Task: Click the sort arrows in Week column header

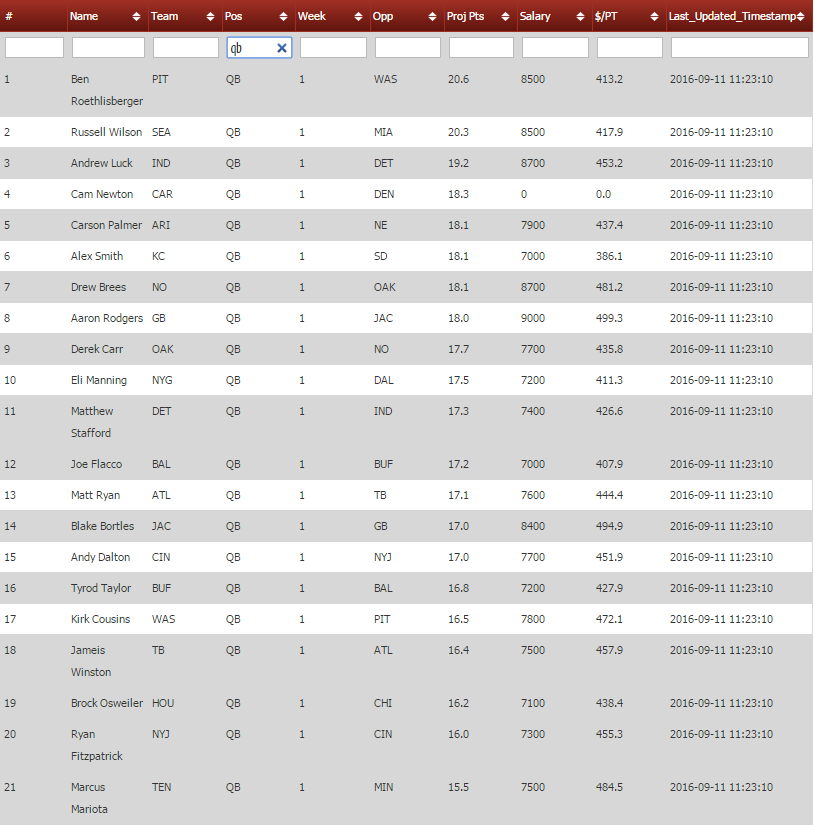Action: 358,17
